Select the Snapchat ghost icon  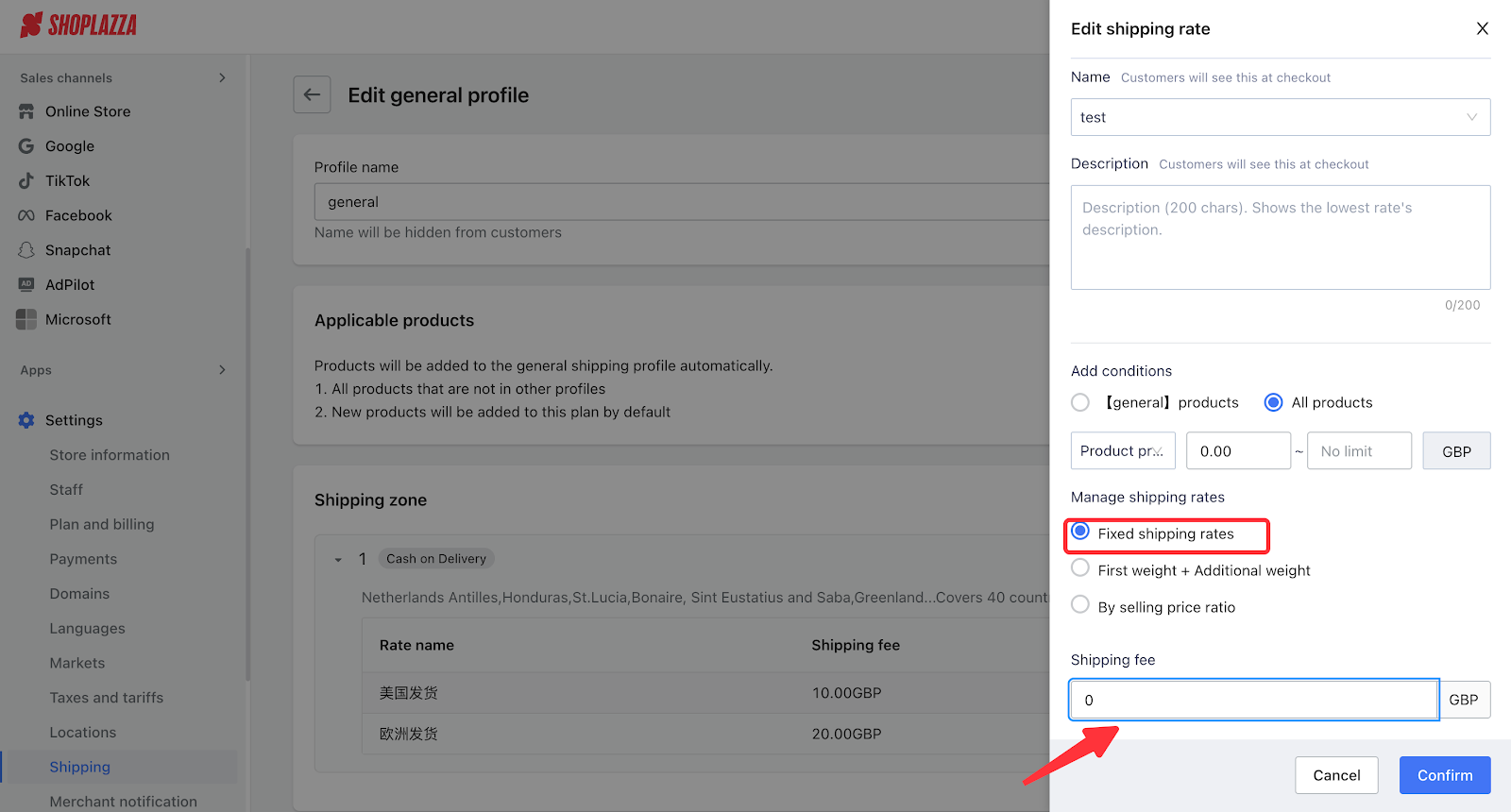[x=26, y=250]
